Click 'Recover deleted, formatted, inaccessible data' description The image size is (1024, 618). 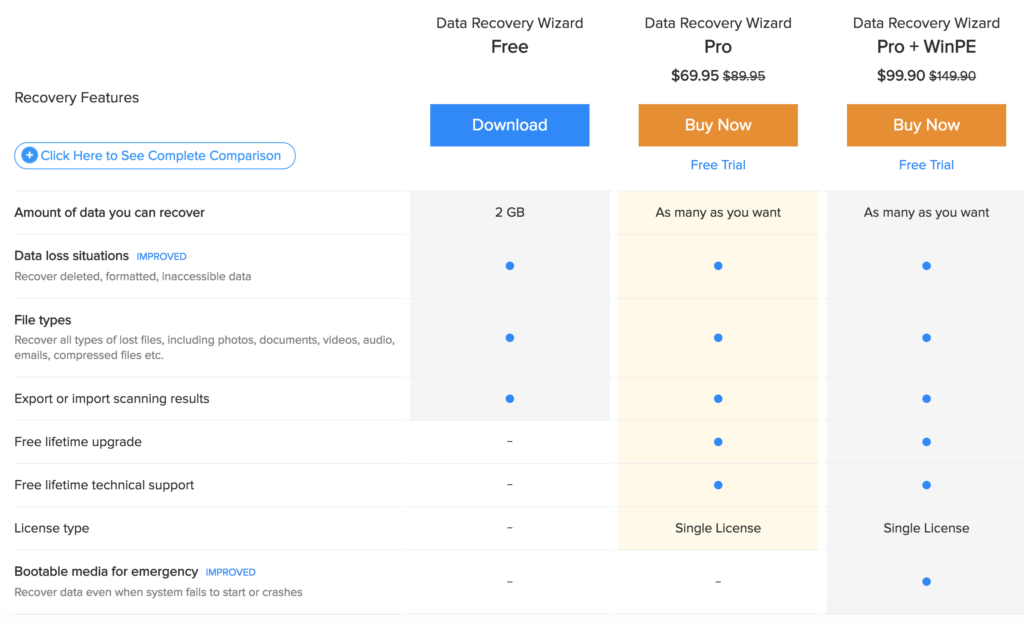[133, 276]
